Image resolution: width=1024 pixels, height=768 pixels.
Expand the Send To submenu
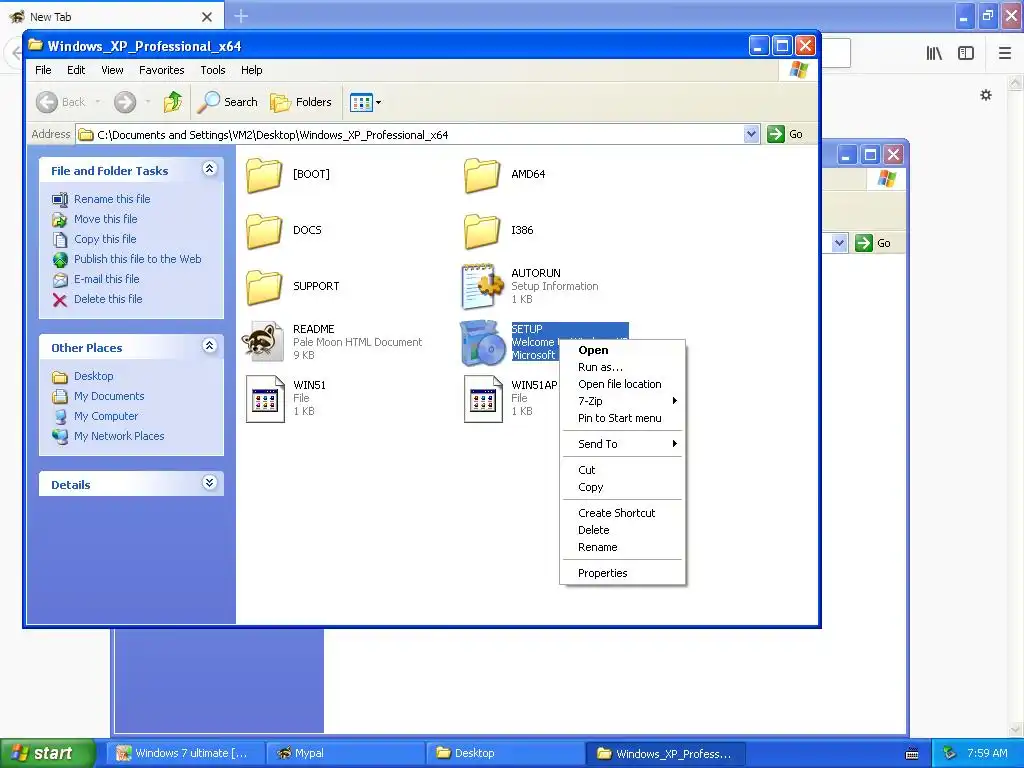coord(622,444)
